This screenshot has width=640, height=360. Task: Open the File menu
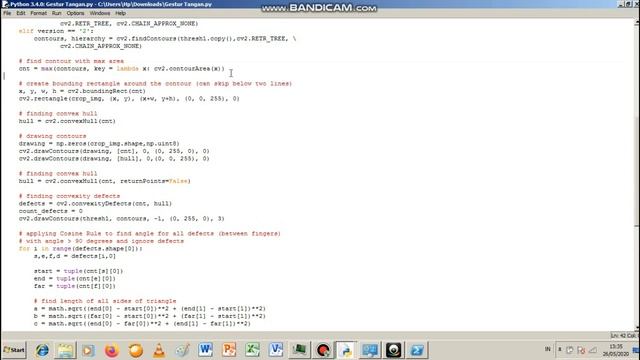7,13
